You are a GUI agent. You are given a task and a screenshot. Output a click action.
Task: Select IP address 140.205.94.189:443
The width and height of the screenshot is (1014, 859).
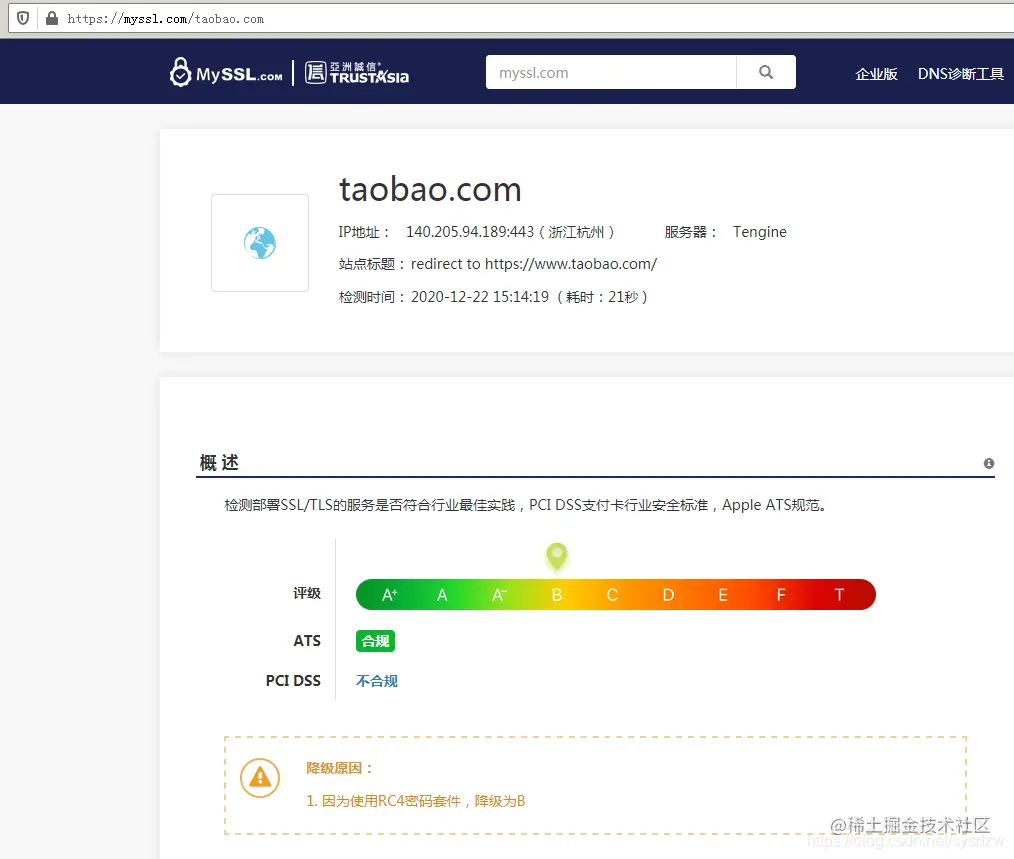(x=470, y=232)
